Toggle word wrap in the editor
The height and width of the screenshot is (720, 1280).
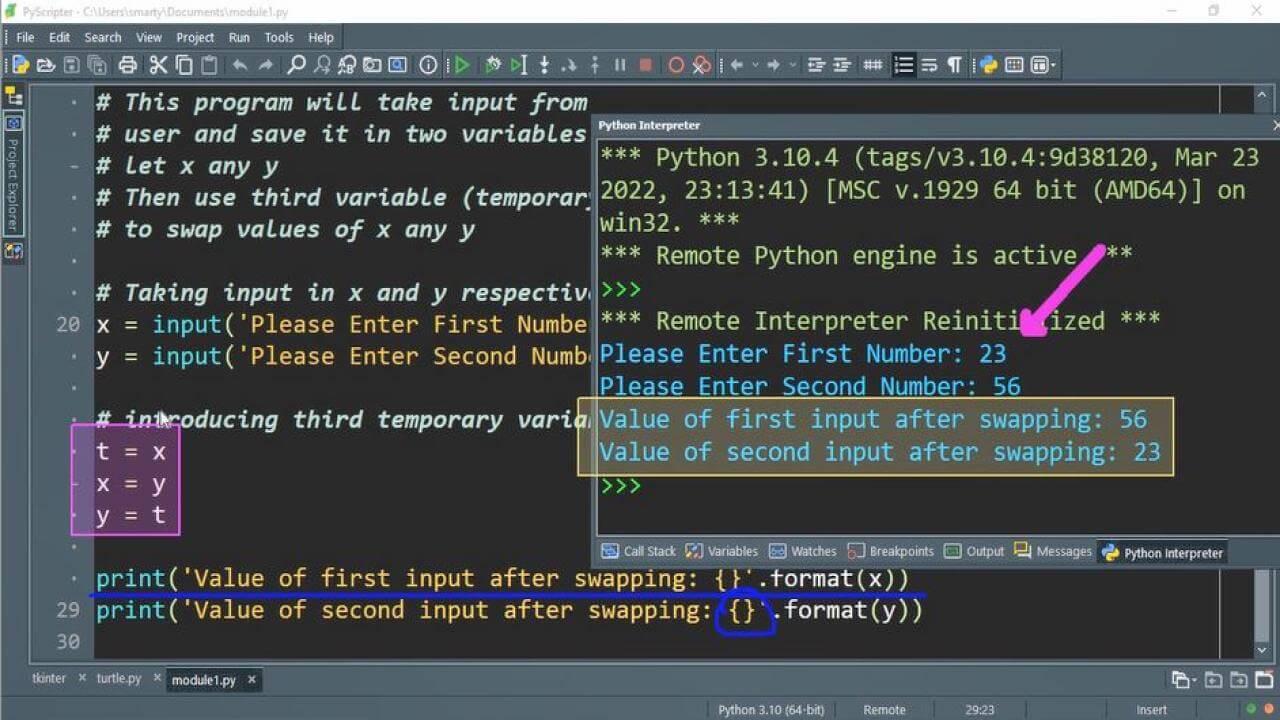pos(930,64)
